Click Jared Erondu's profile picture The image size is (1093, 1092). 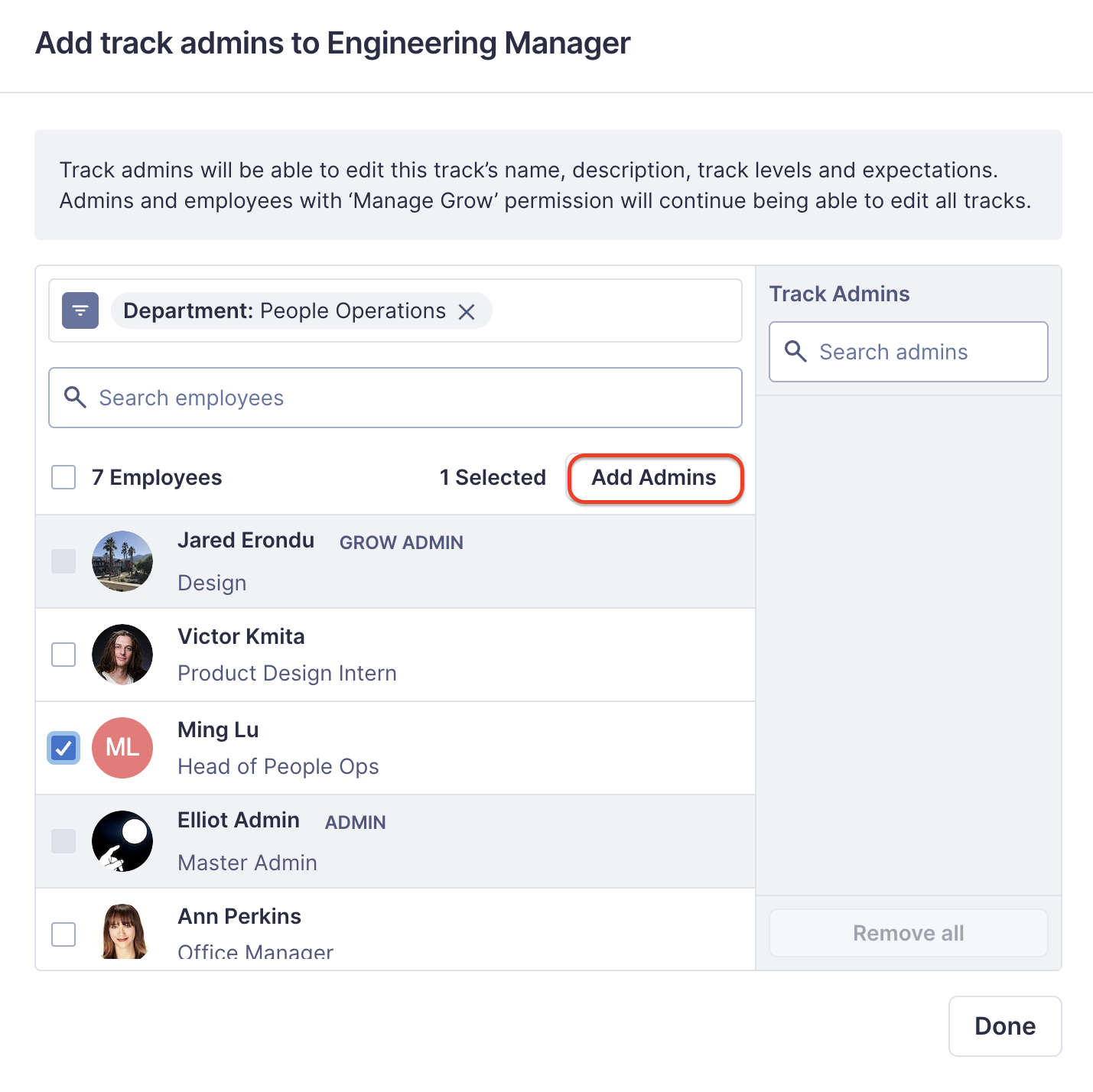122,561
